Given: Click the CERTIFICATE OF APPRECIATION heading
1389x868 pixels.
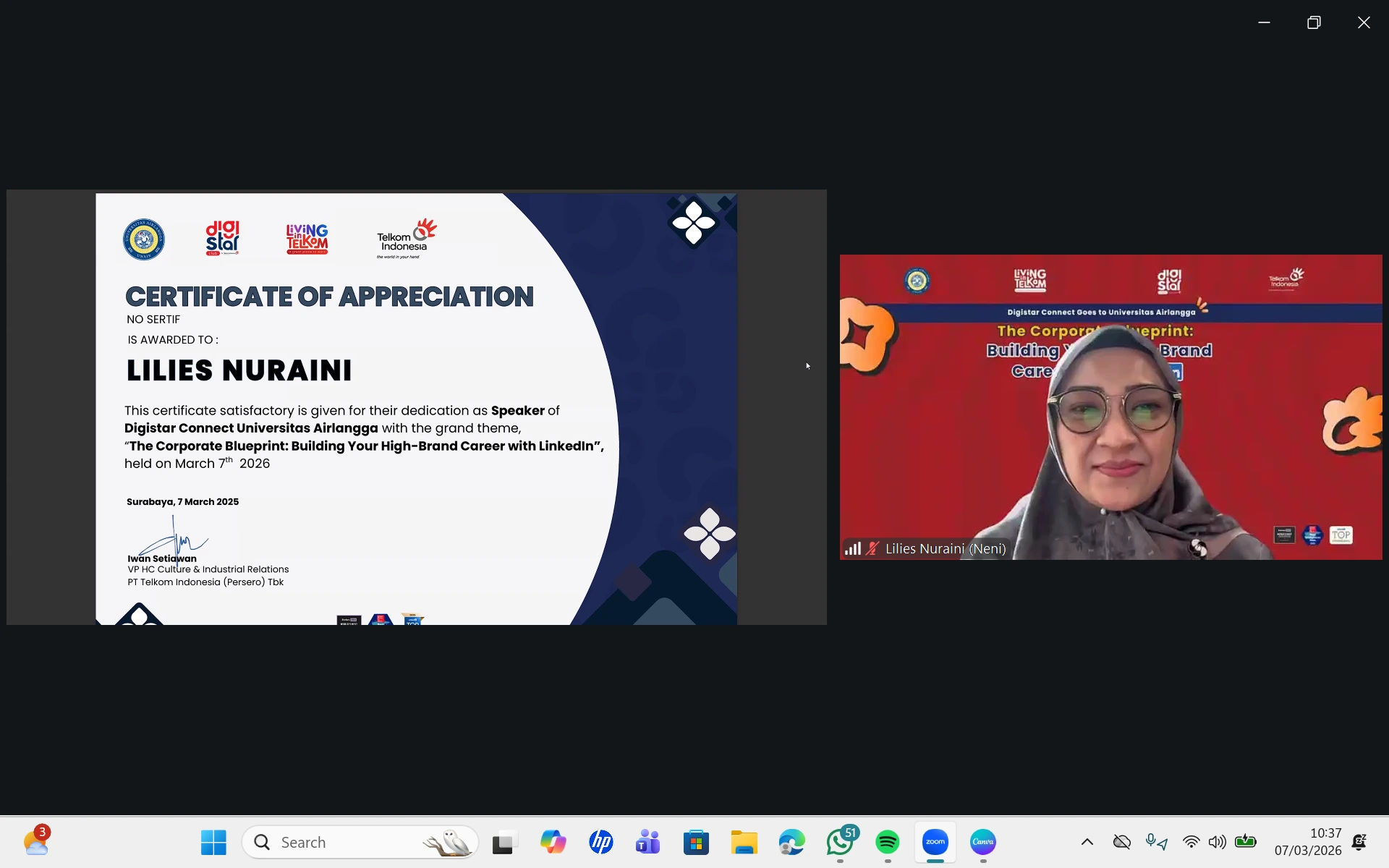Looking at the screenshot, I should pyautogui.click(x=329, y=297).
